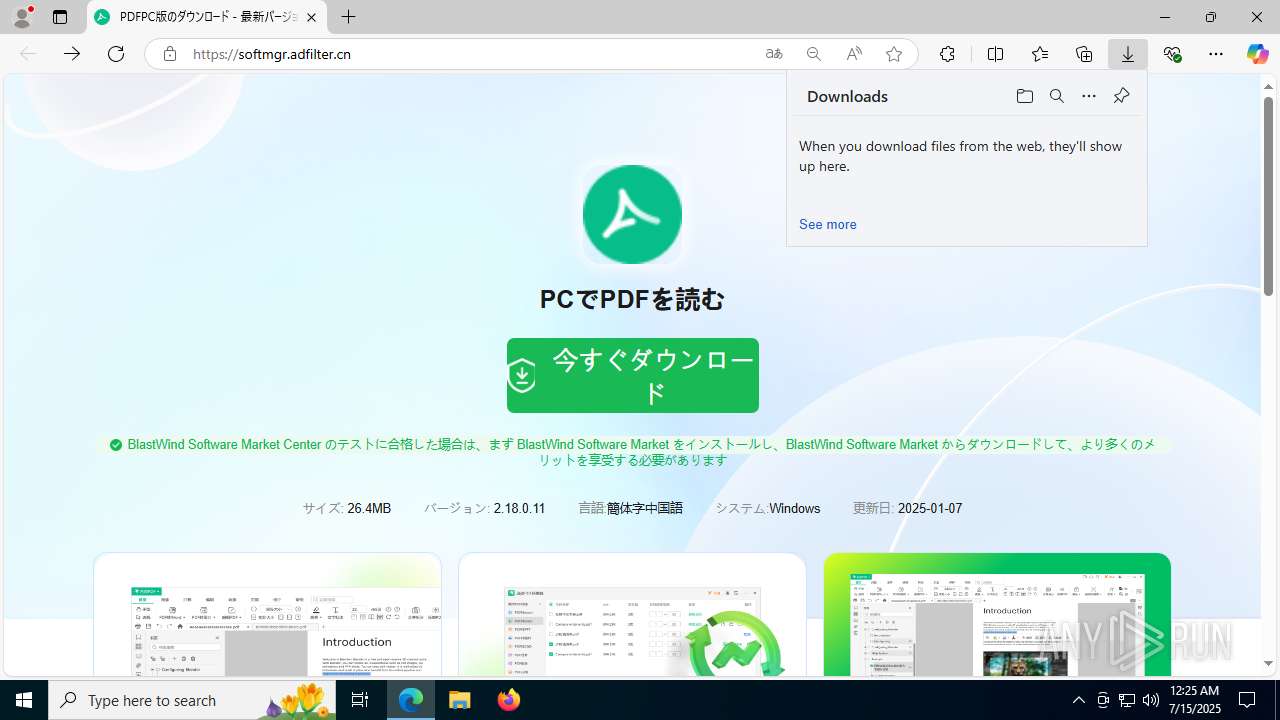Screen dimensions: 1280x720
Task: Open more options in Downloads panel
Action: point(1089,96)
